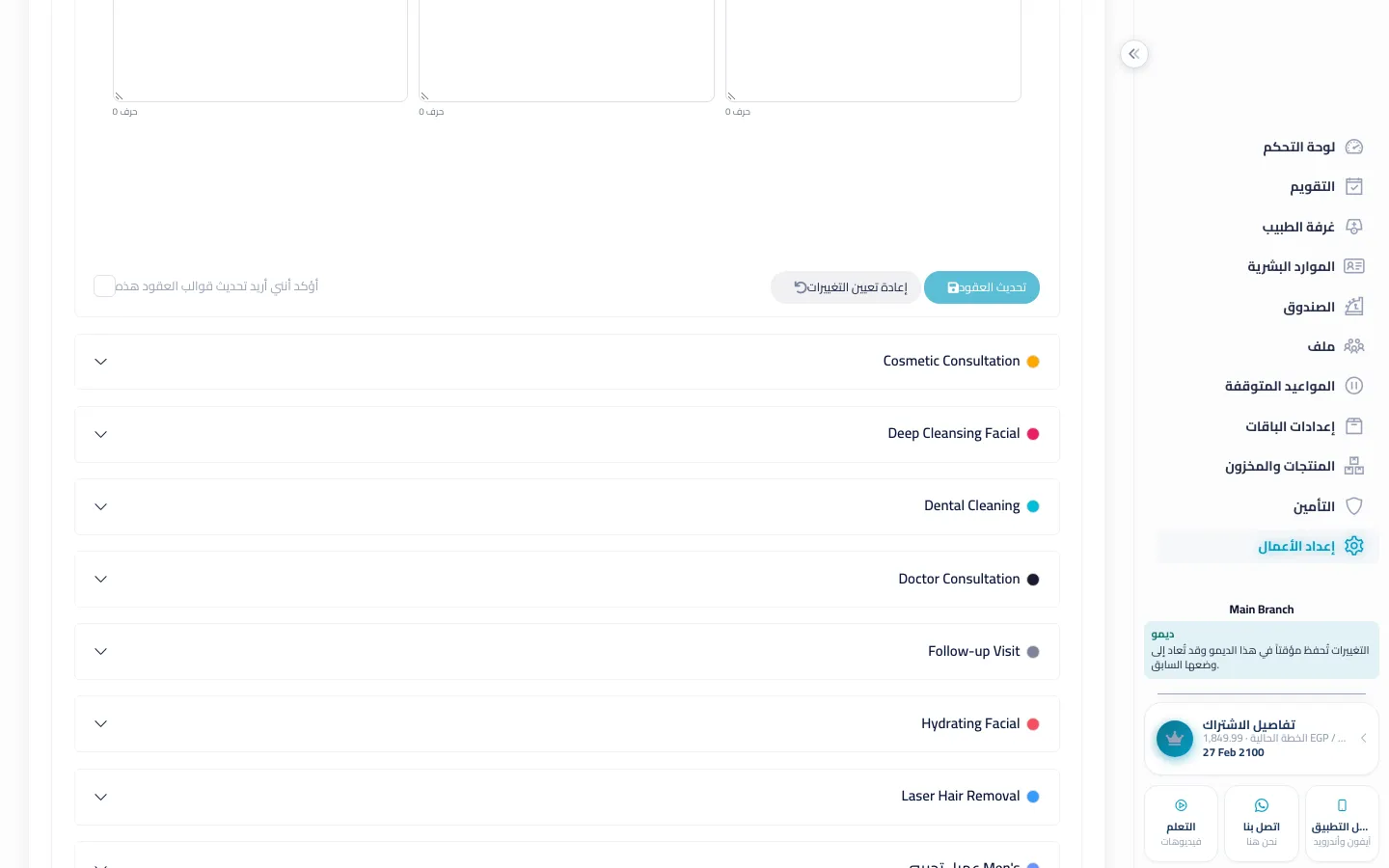Check the confirm contract templates update checkbox
Screen dimensions: 1389x868
pos(104,286)
